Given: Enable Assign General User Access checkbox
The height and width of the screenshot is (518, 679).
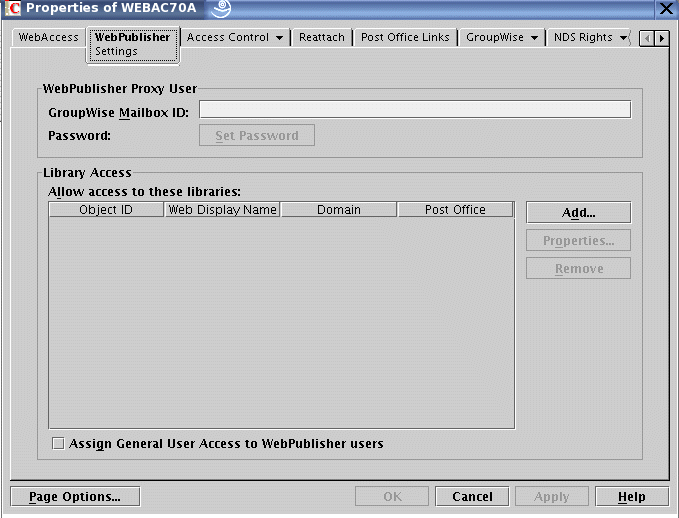Looking at the screenshot, I should [x=58, y=444].
